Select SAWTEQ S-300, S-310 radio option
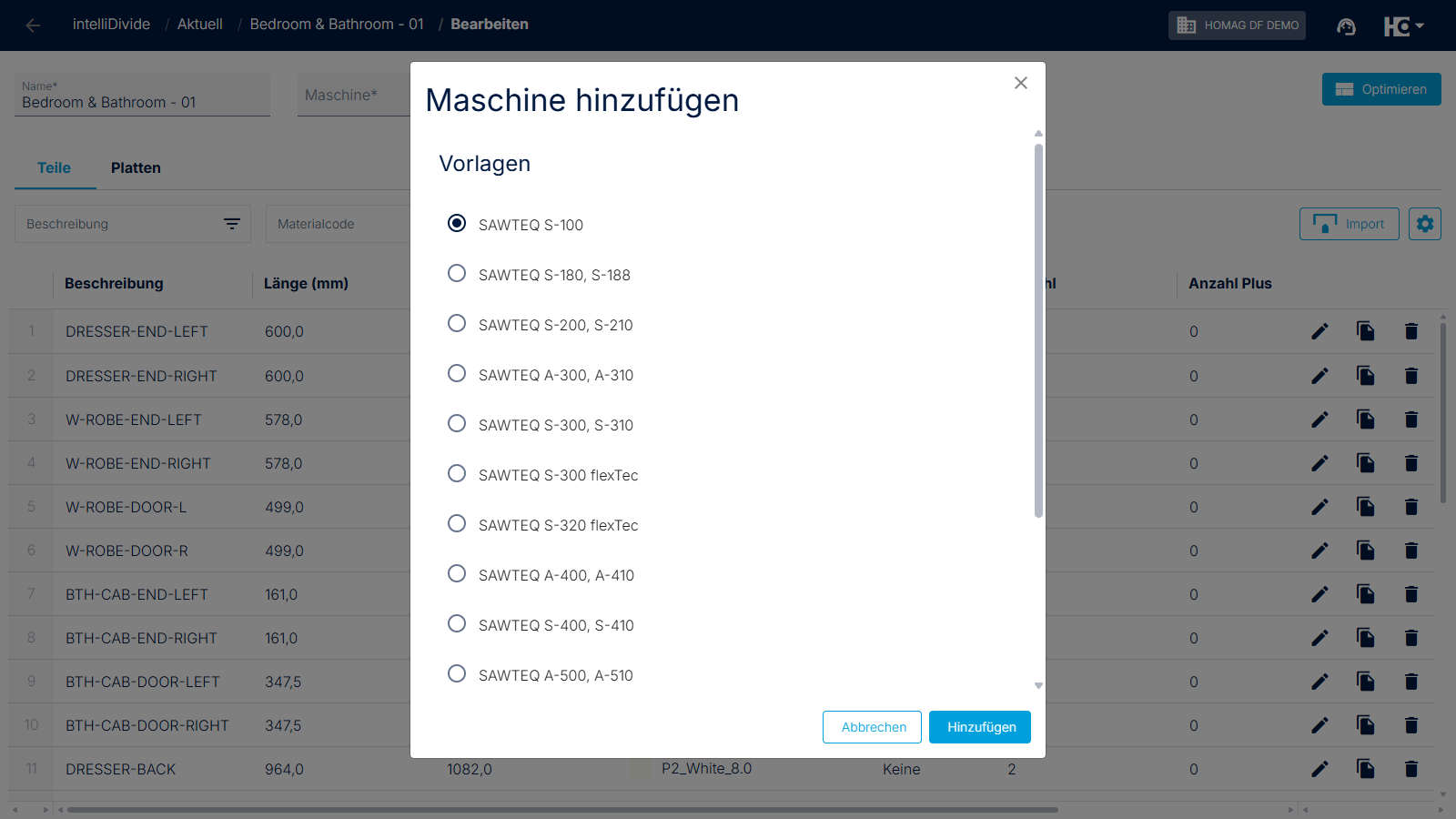Image resolution: width=1456 pixels, height=819 pixels. (x=457, y=424)
